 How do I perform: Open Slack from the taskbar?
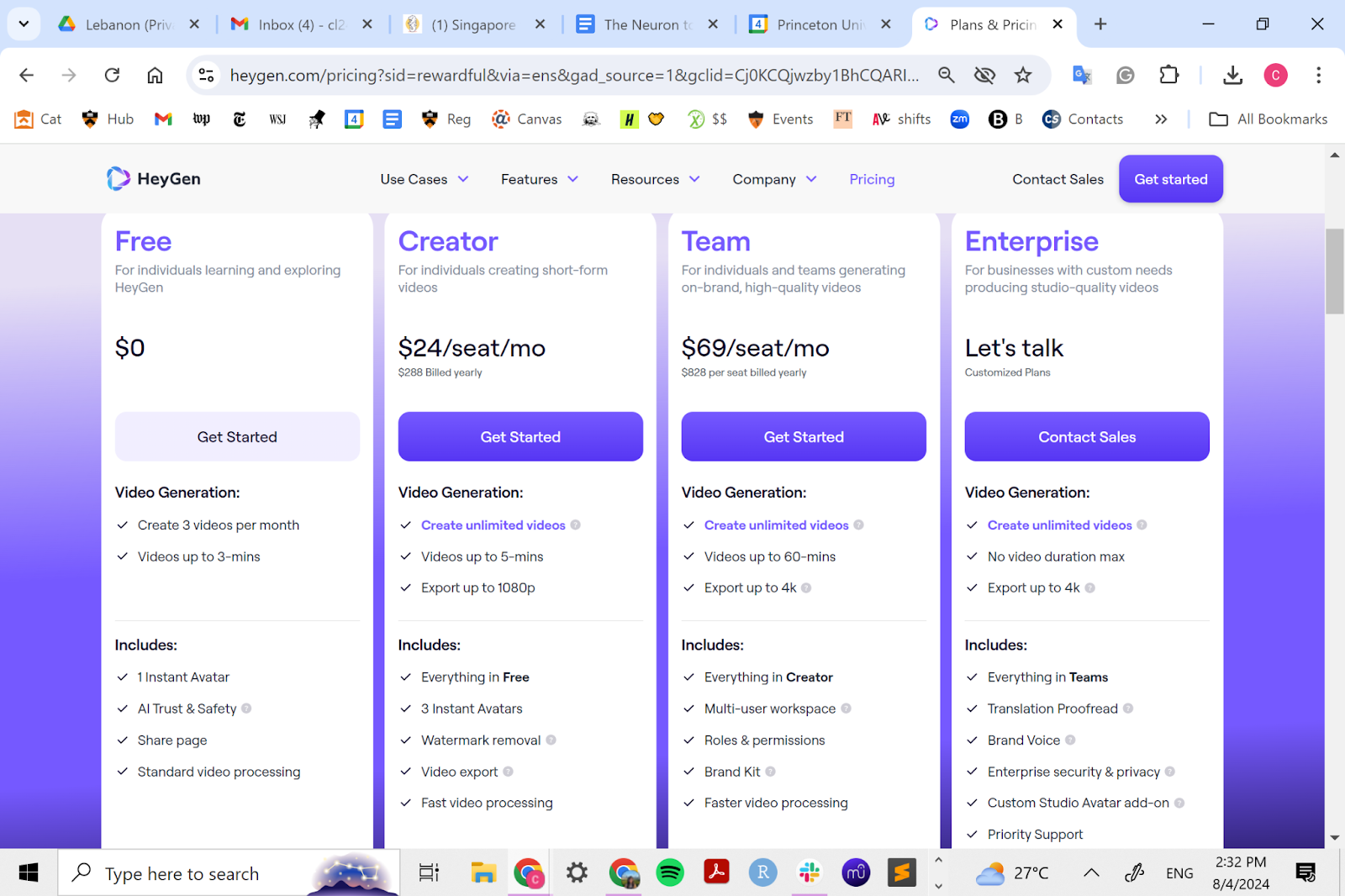click(x=810, y=873)
